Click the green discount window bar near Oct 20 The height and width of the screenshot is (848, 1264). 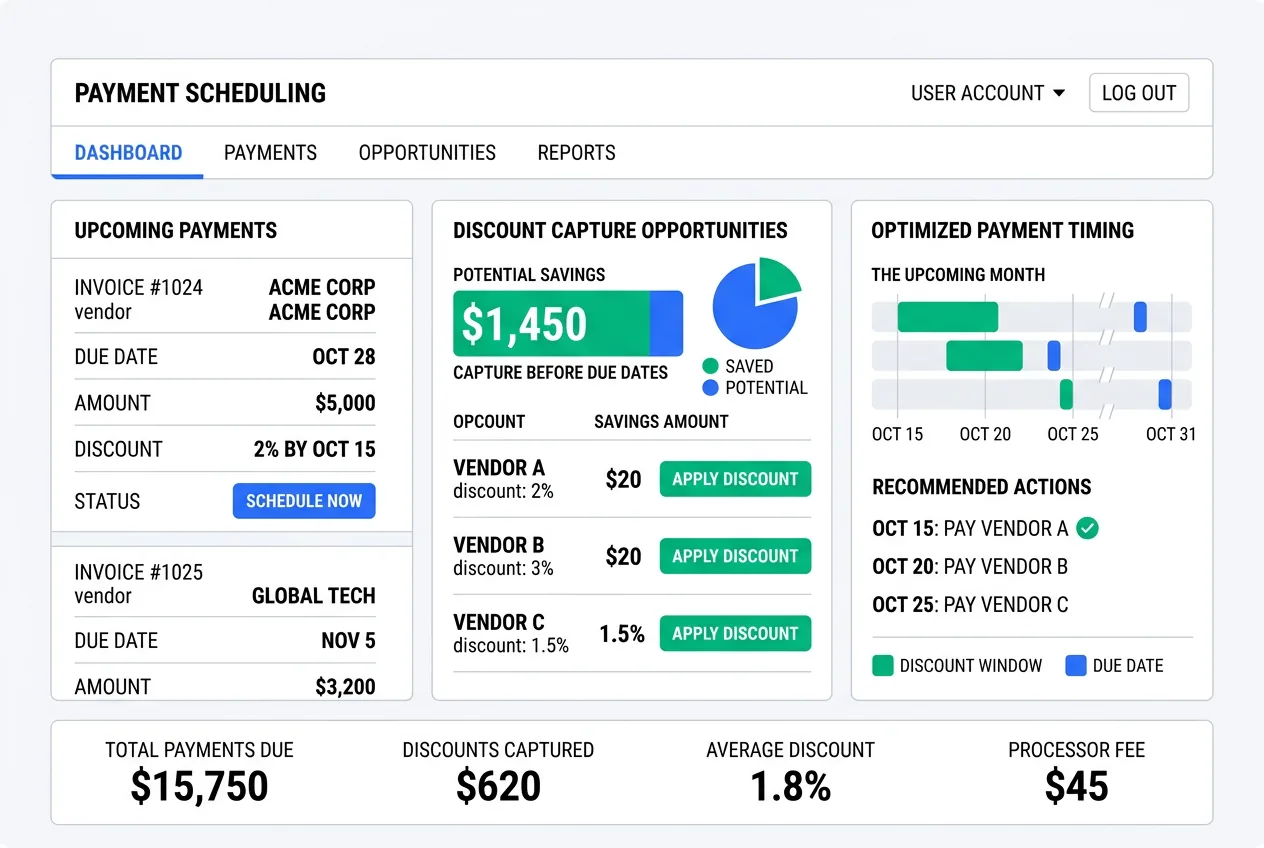984,355
